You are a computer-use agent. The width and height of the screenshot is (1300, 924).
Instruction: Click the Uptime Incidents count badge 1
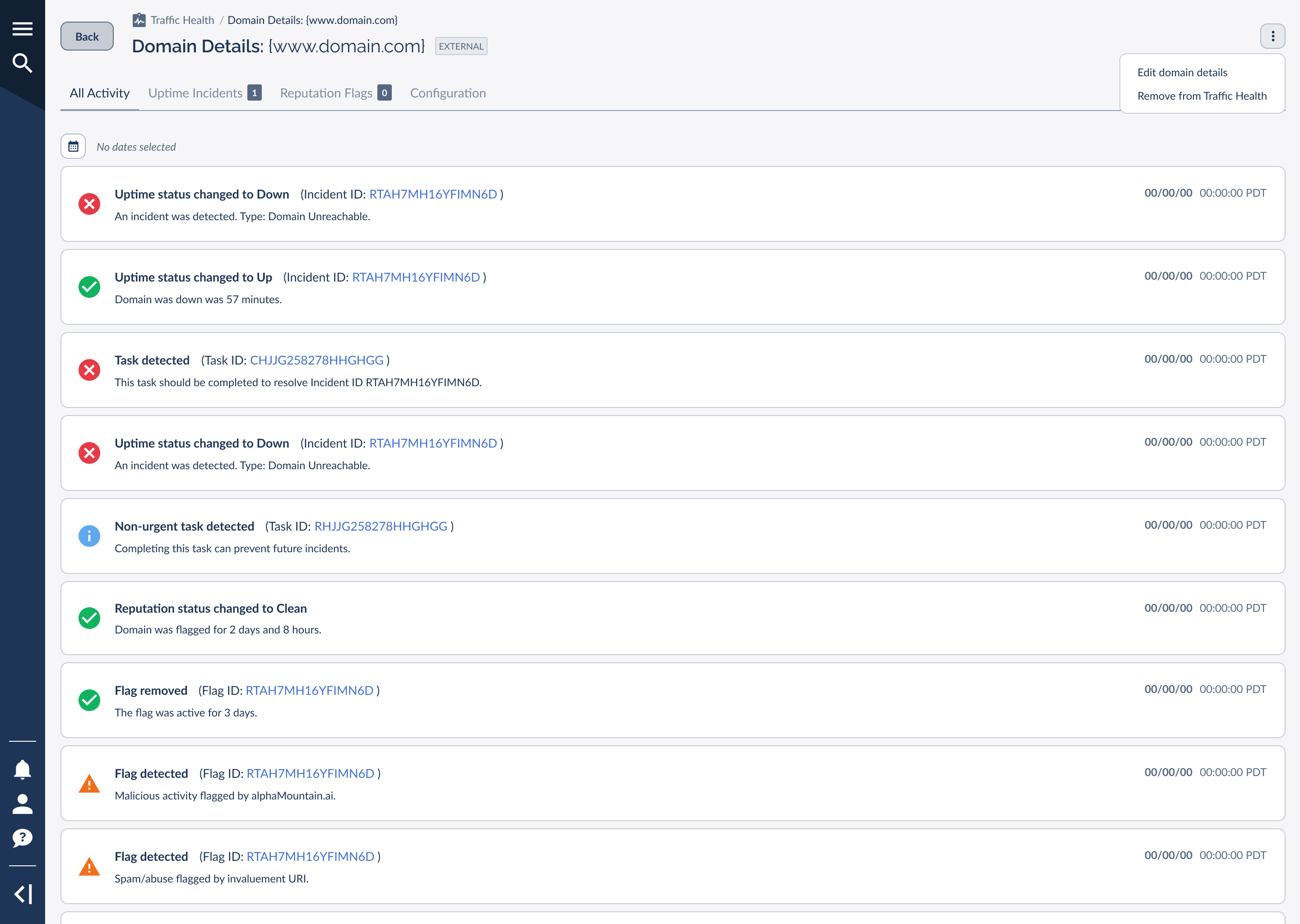pos(255,93)
